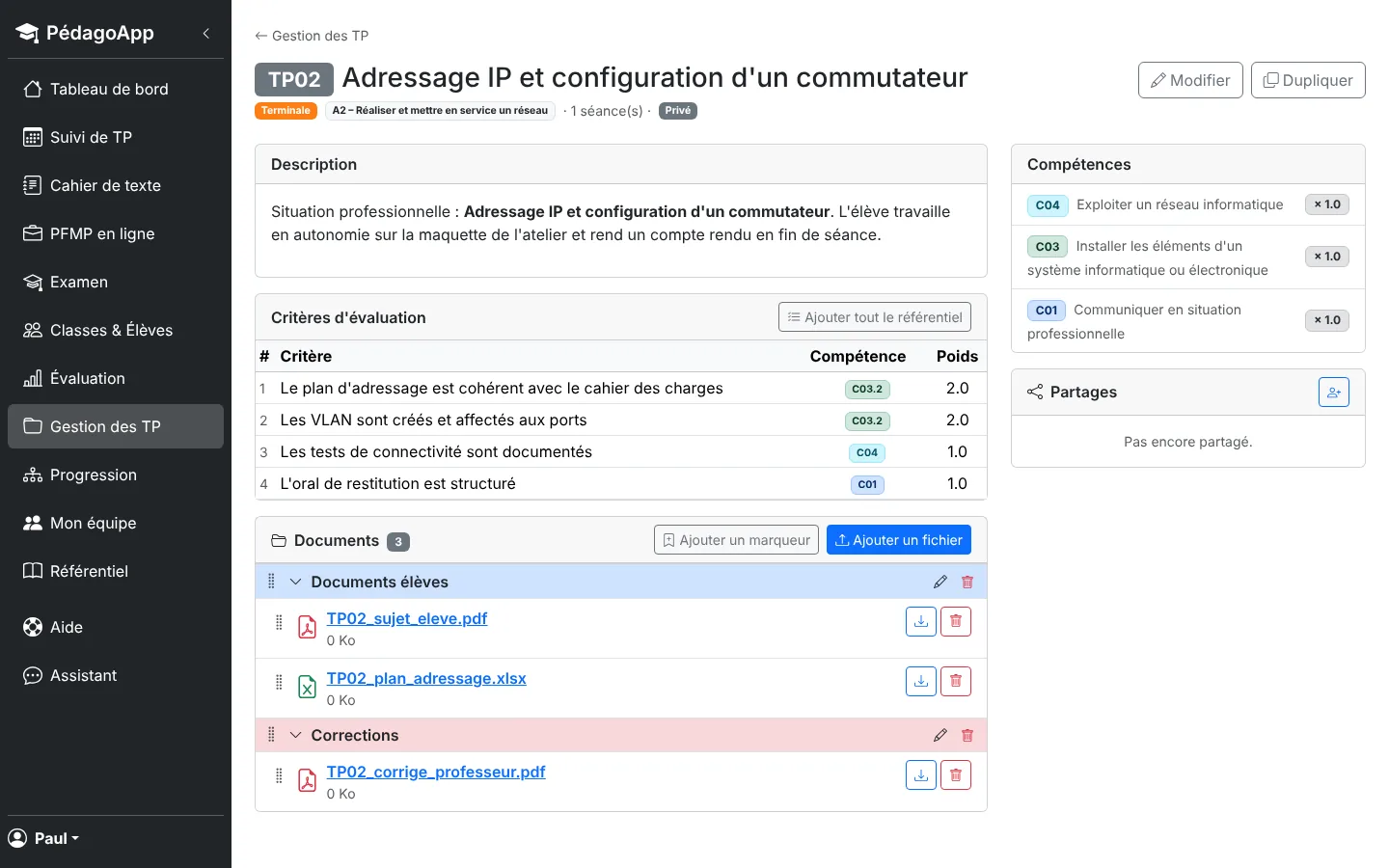
Task: Collapse the Corrections section
Action: click(x=296, y=735)
